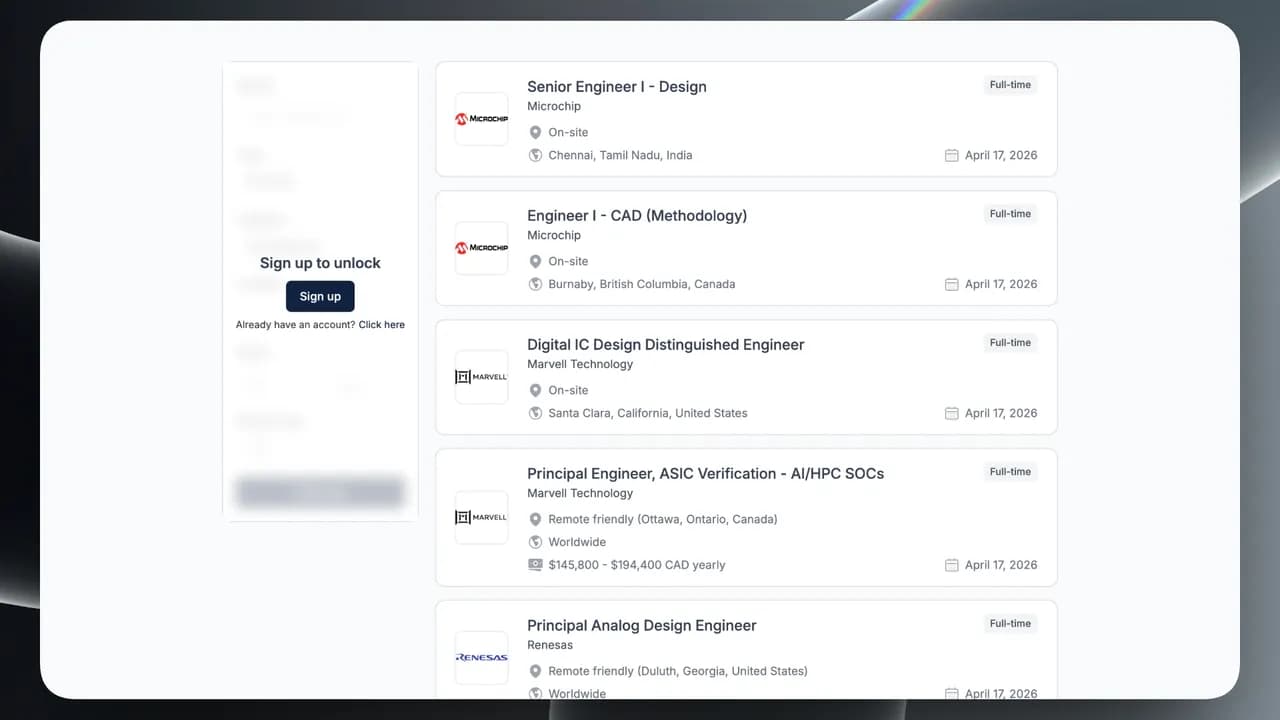Click Full-time badge on Engineer I - CAD card
1280x720 pixels.
point(1010,214)
